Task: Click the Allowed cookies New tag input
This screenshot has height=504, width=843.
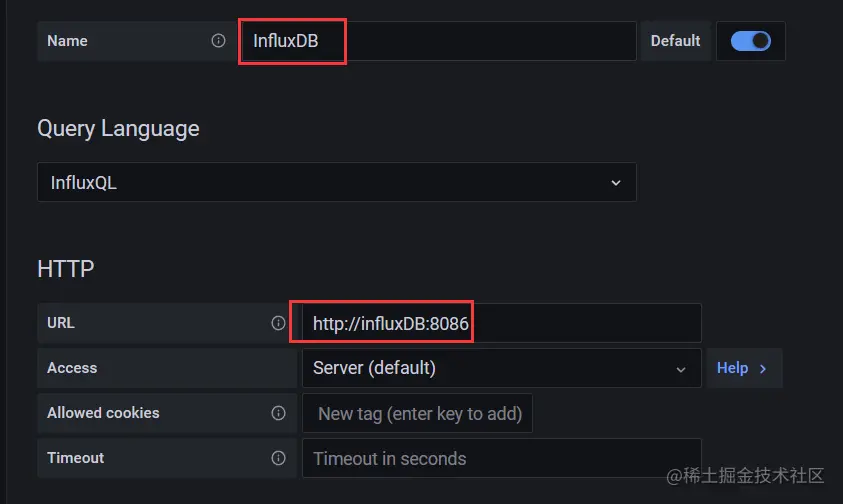Action: tap(418, 413)
